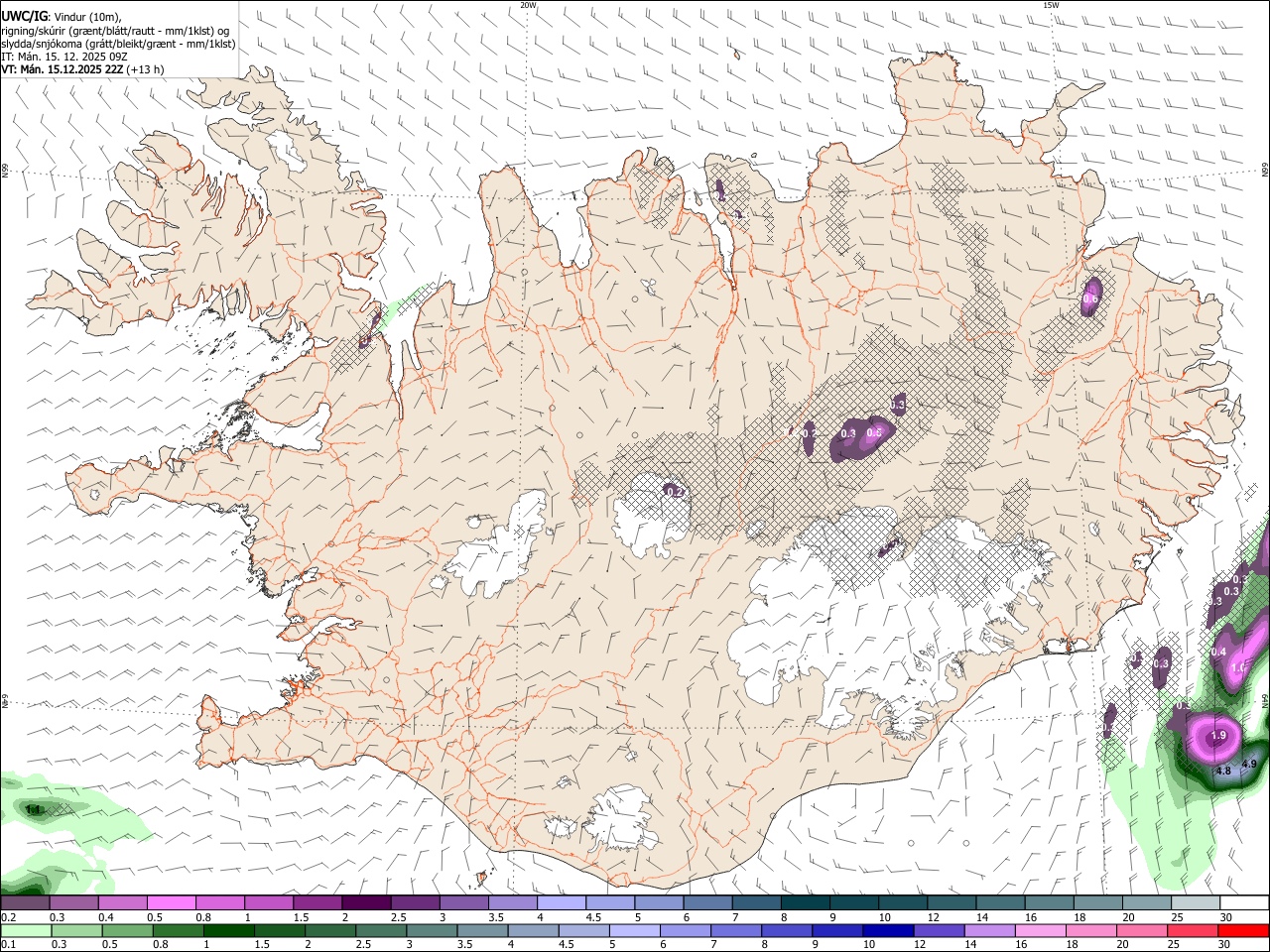
Task: Select the 4.9 precipitation value label
Action: pos(1249,764)
